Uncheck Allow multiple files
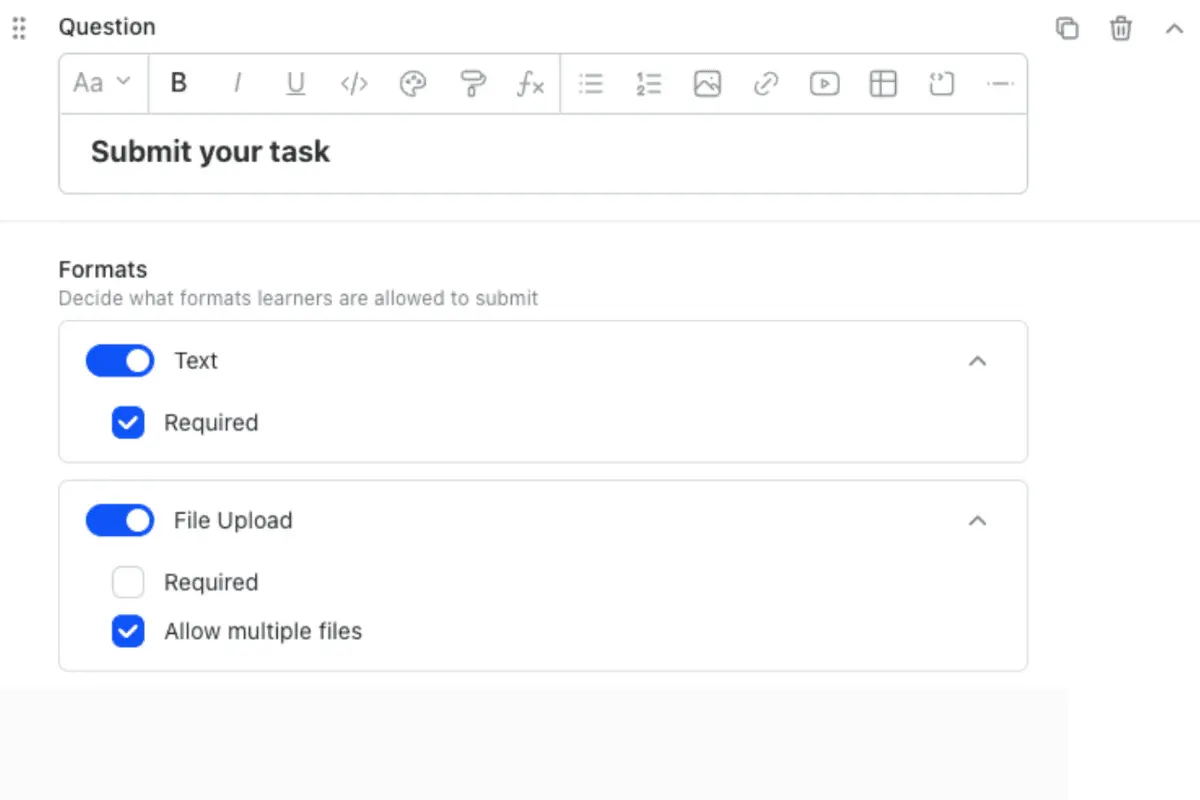Screen dimensions: 1200x800 (x=128, y=632)
